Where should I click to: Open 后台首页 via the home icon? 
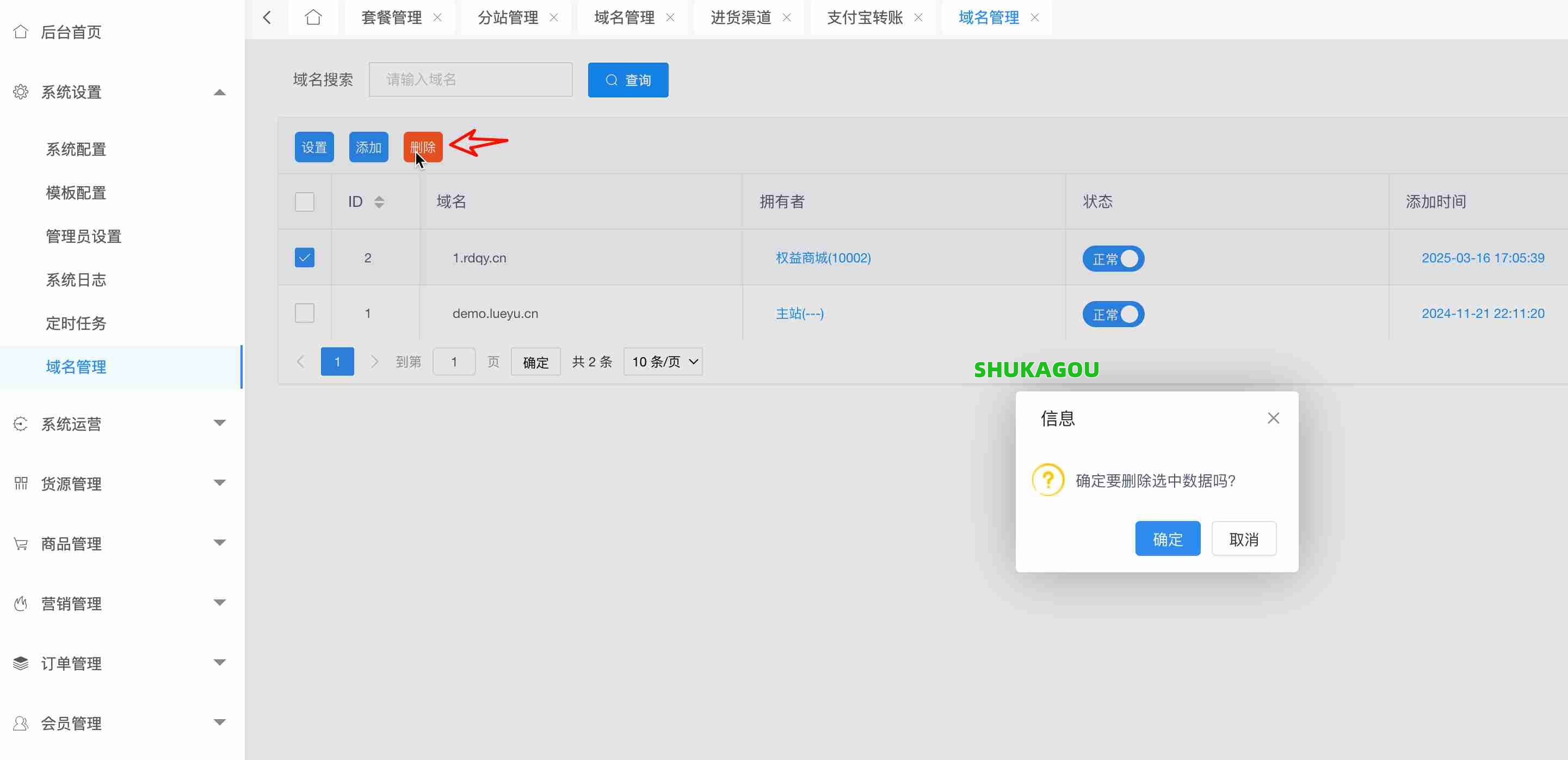[x=21, y=32]
